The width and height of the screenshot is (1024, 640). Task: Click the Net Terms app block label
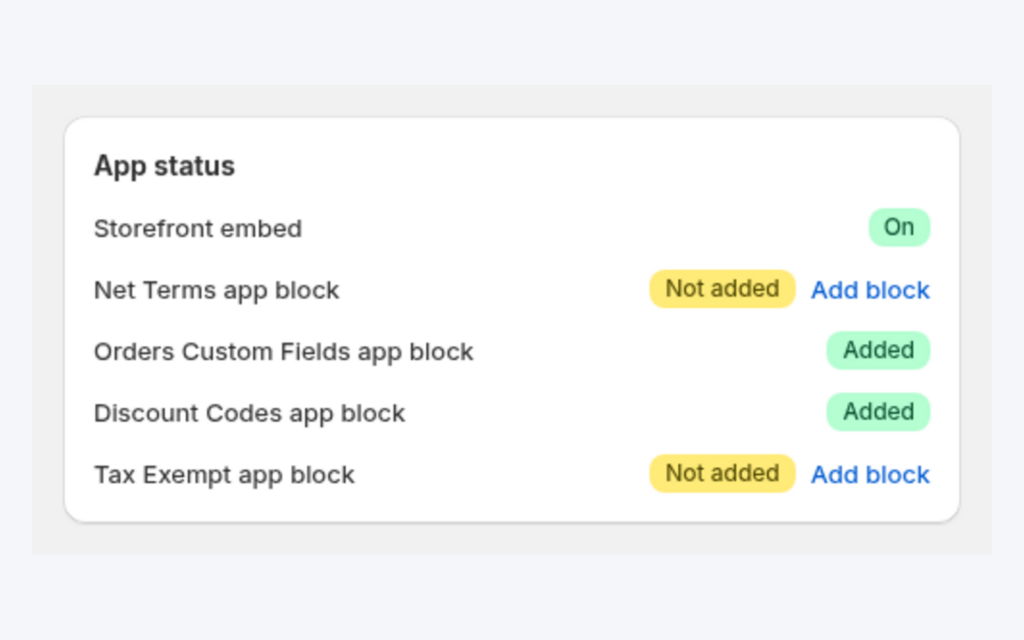[217, 290]
